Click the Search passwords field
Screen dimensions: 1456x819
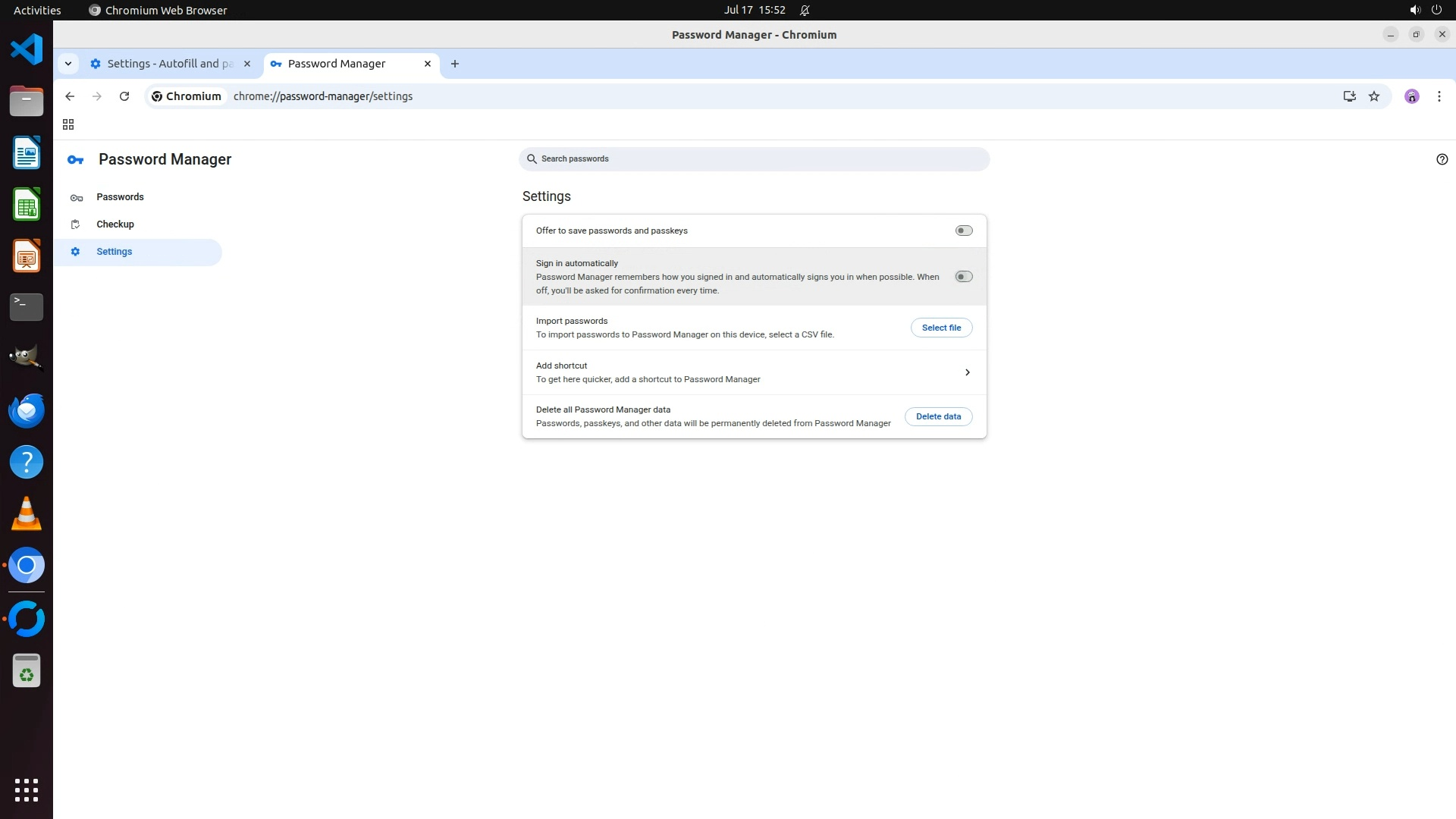coord(754,159)
